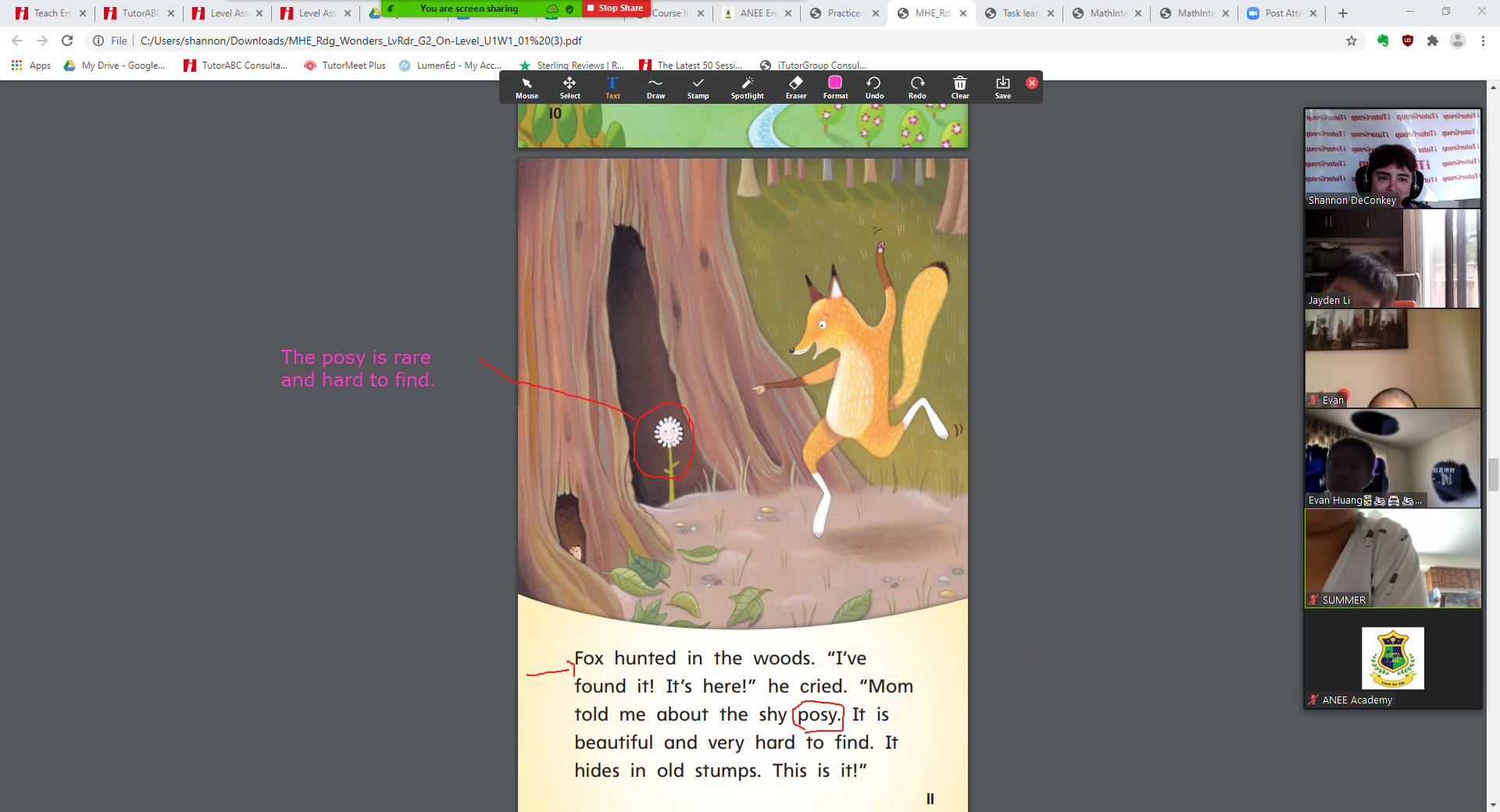The image size is (1500, 812).
Task: Activate the Text annotation tool
Action: click(612, 87)
